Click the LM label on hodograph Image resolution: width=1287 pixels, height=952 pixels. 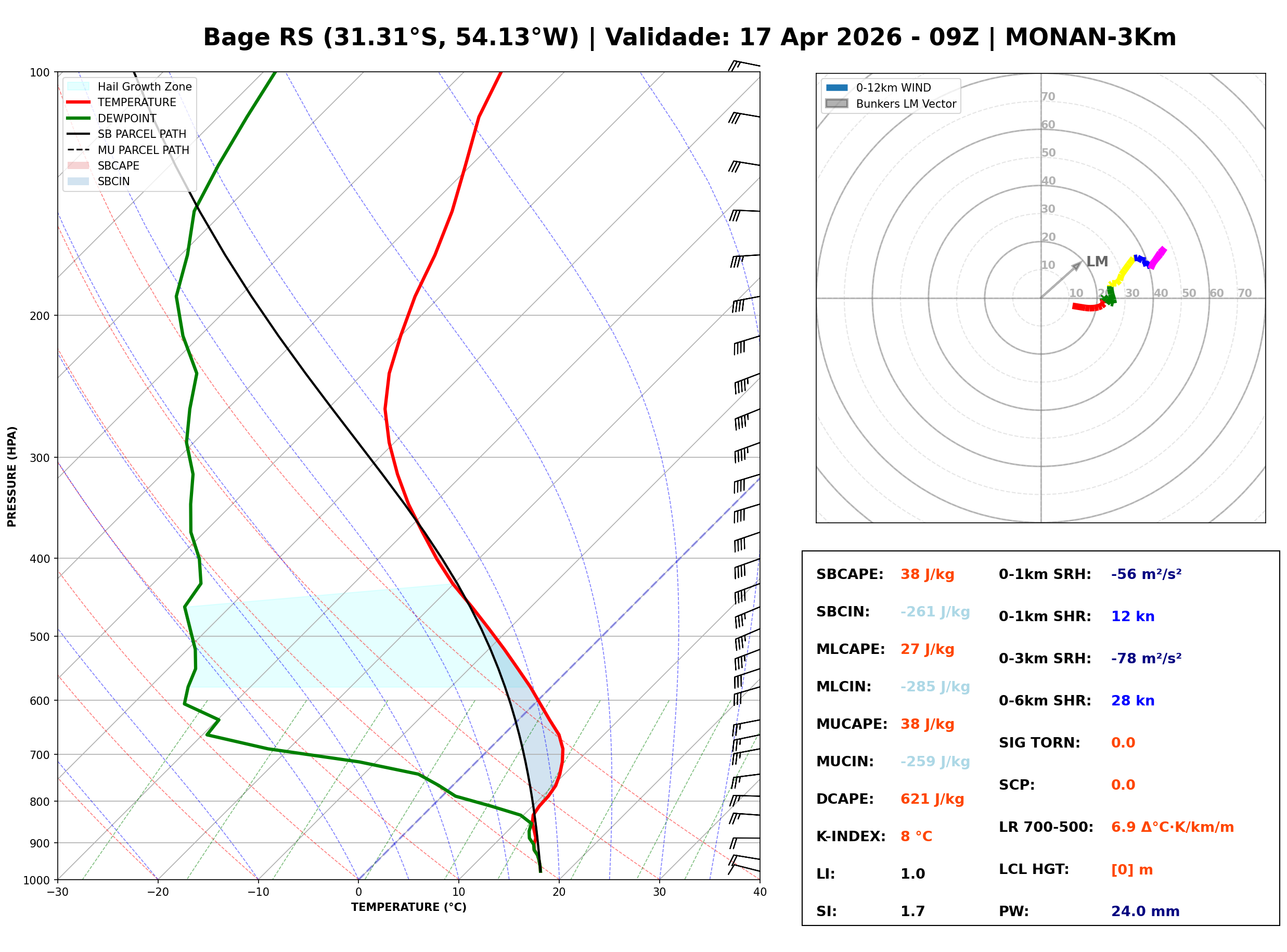coord(1097,262)
